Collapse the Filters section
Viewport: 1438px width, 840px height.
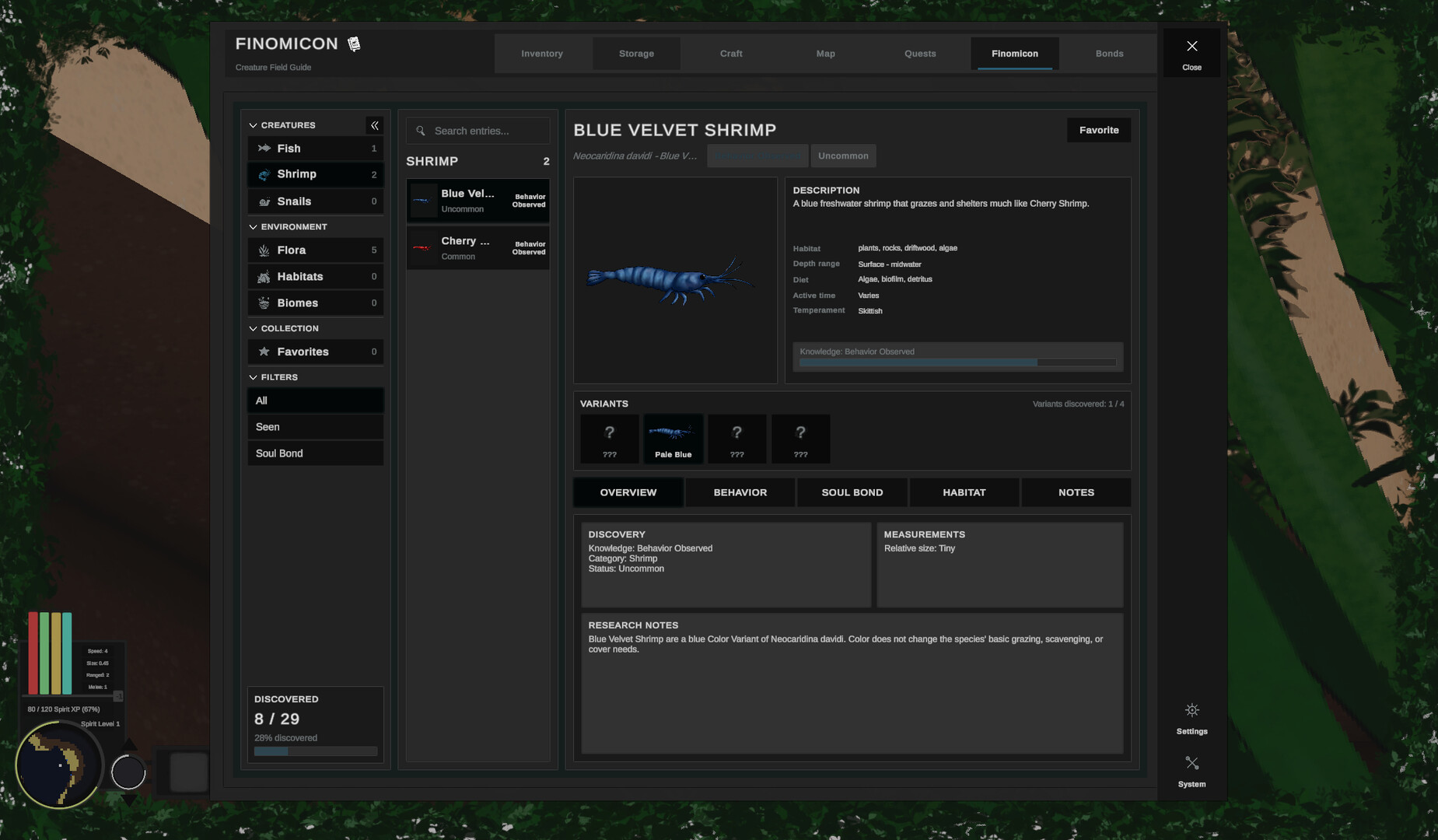coord(253,377)
